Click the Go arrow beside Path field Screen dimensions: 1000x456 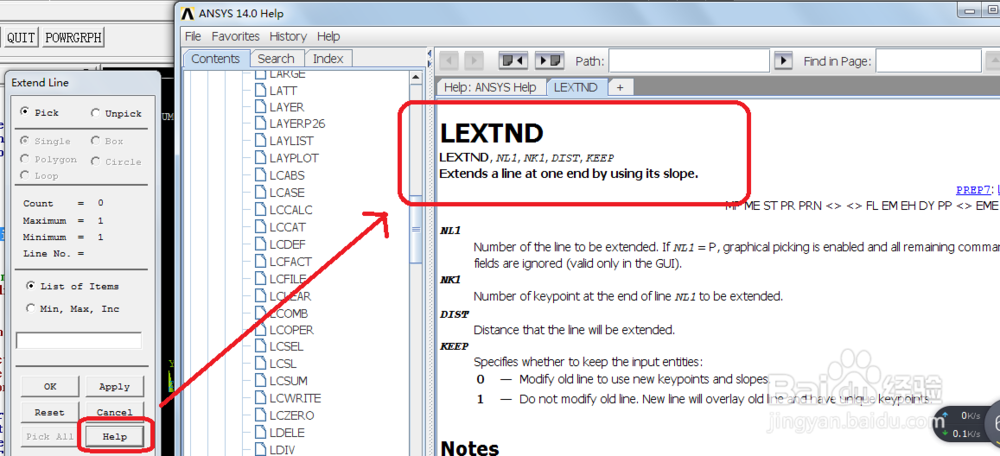[783, 61]
